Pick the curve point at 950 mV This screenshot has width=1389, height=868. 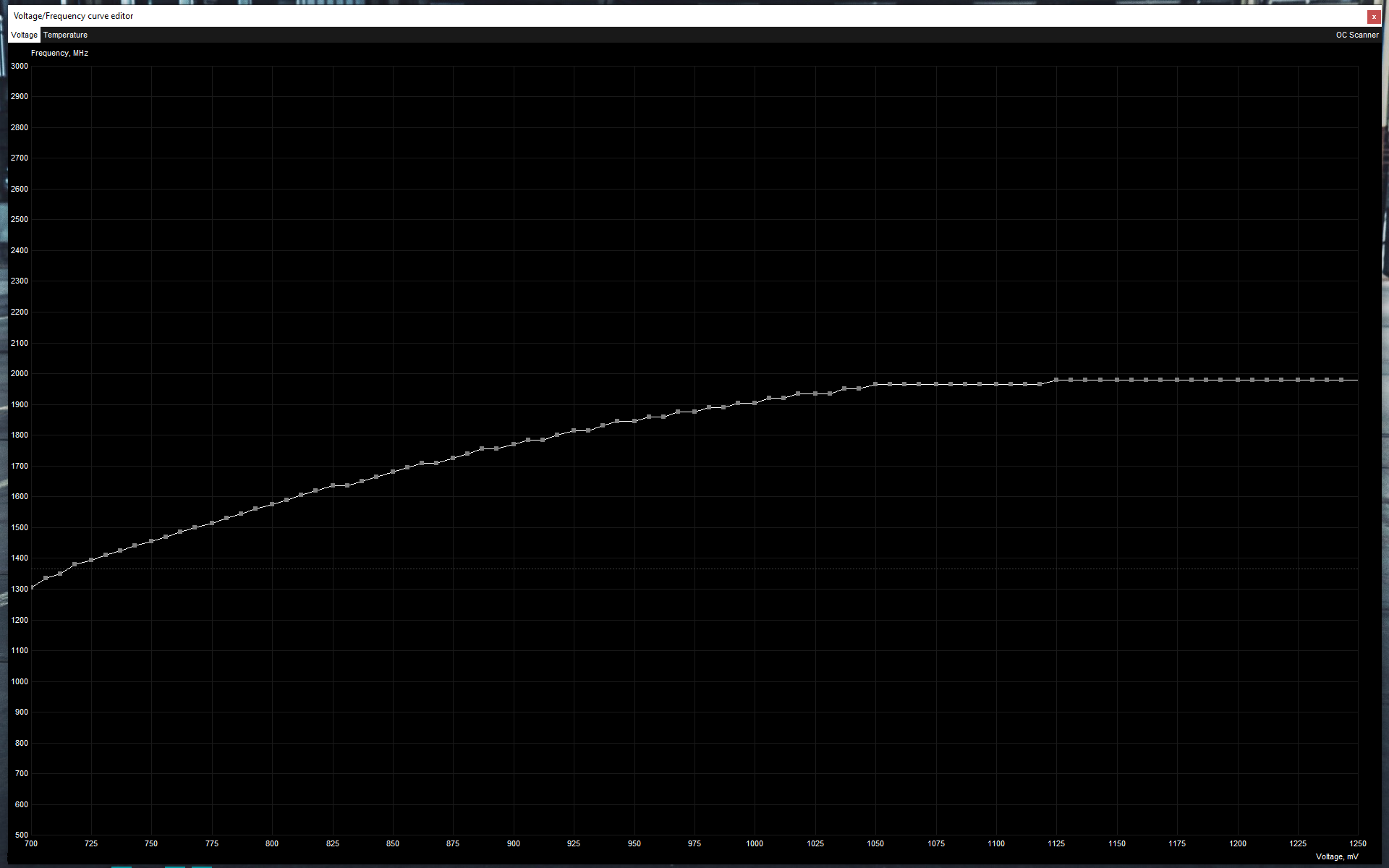(634, 420)
